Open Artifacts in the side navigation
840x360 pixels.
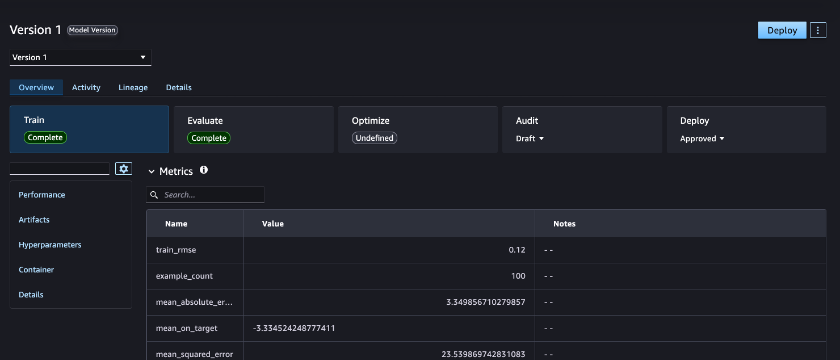(x=34, y=220)
